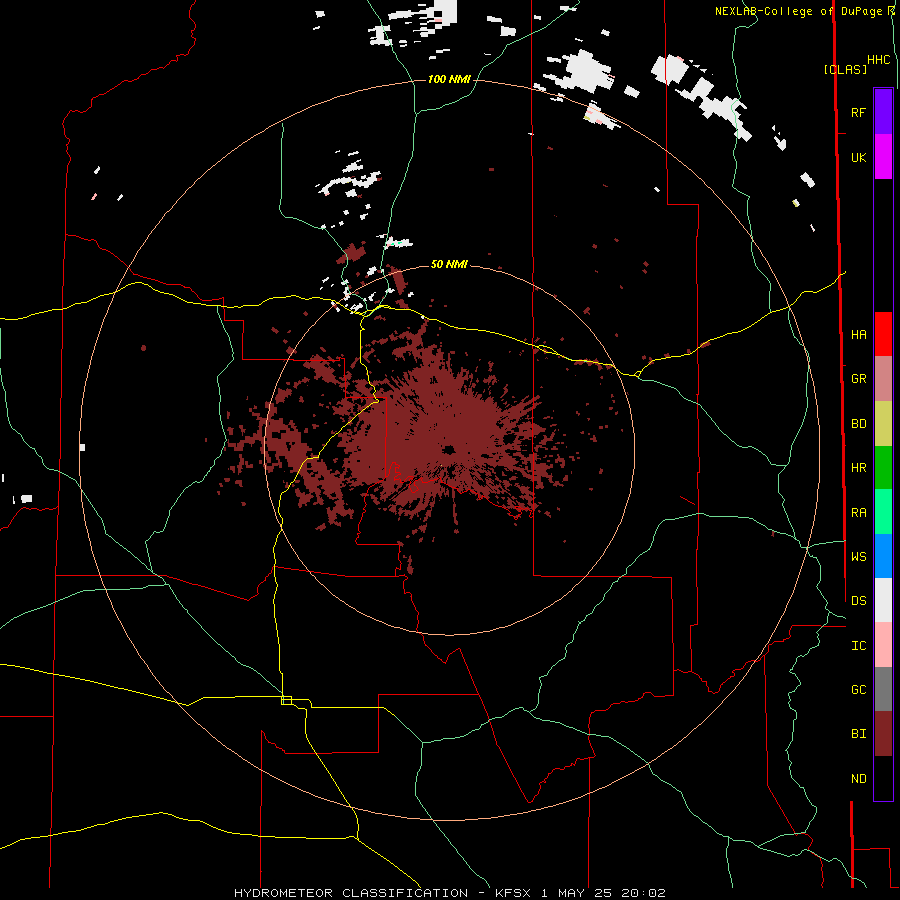Click the GC legend label text
The width and height of the screenshot is (900, 900).
click(x=859, y=690)
